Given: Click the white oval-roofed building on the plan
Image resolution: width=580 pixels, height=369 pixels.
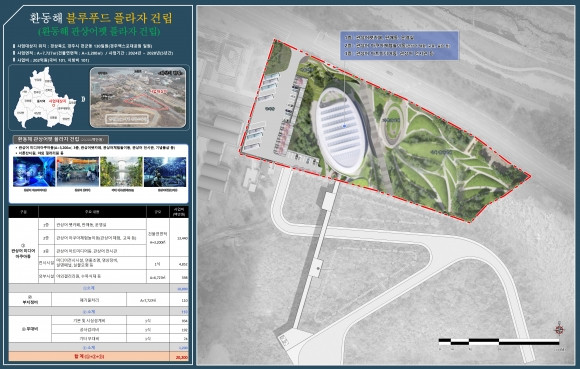Looking at the screenshot, I should [x=341, y=131].
